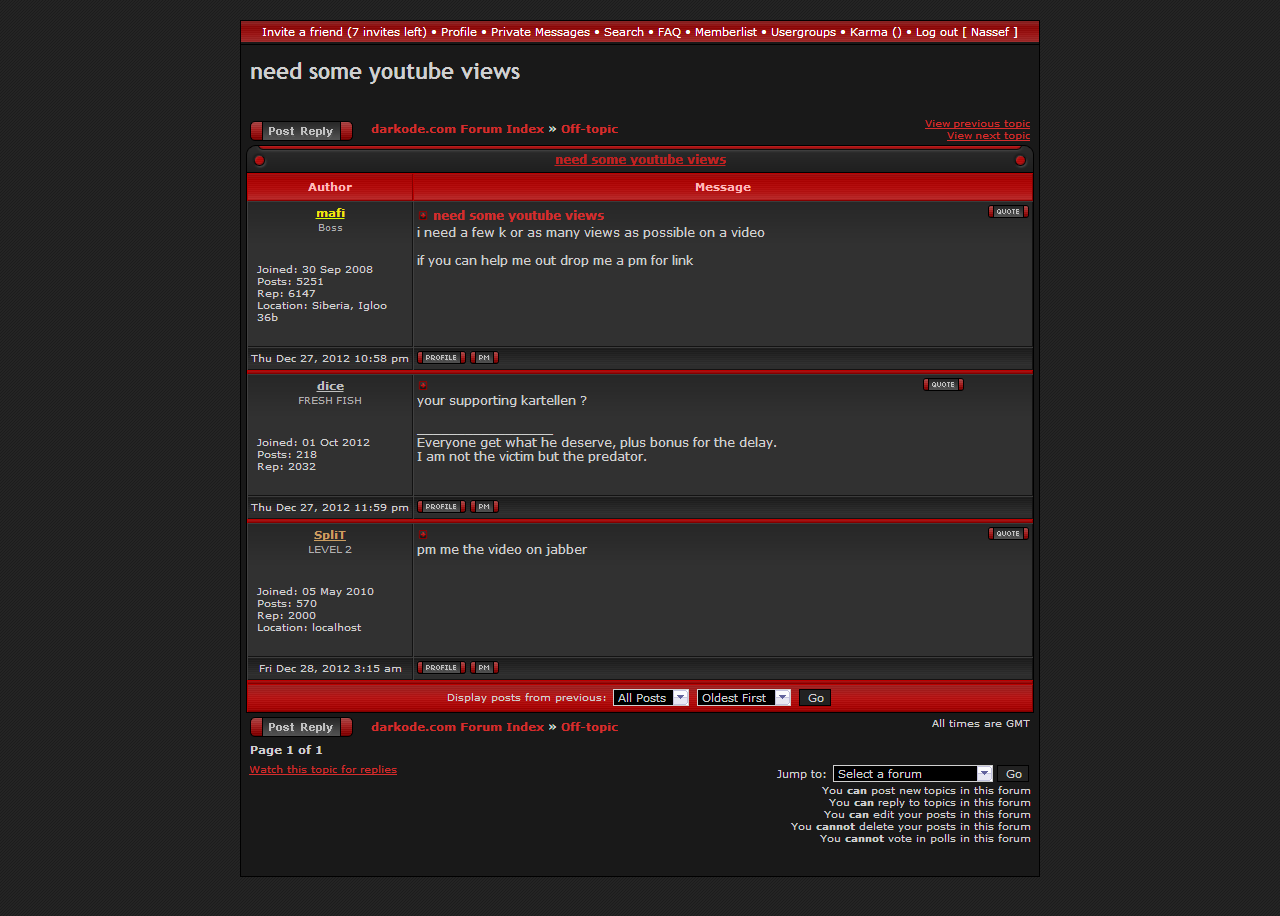Viewport: 1280px width, 916px height.
Task: Open the Select a forum dropdown
Action: pos(912,774)
